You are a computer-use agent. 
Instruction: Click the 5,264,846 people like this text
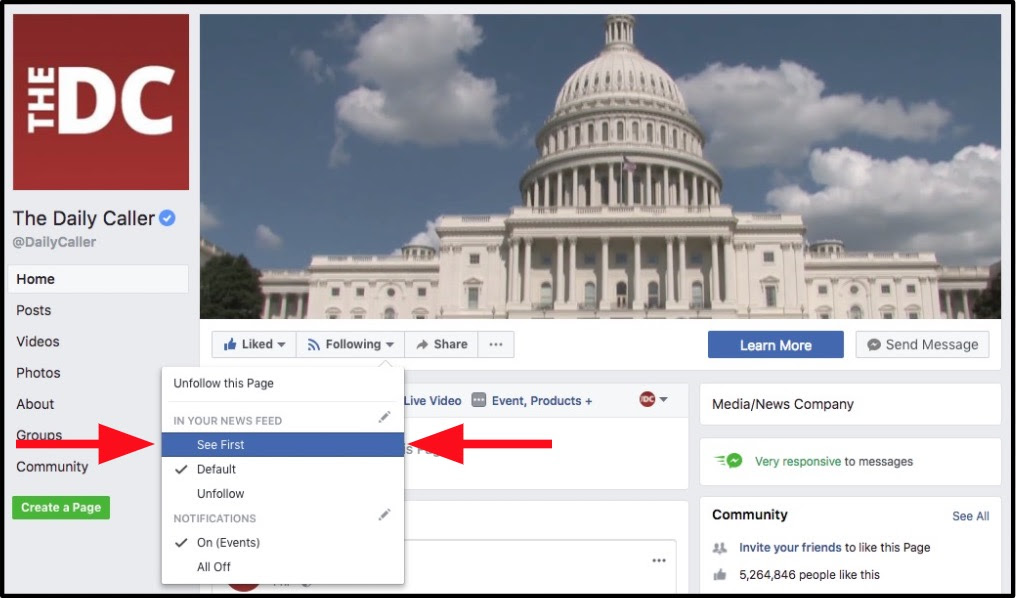point(809,575)
